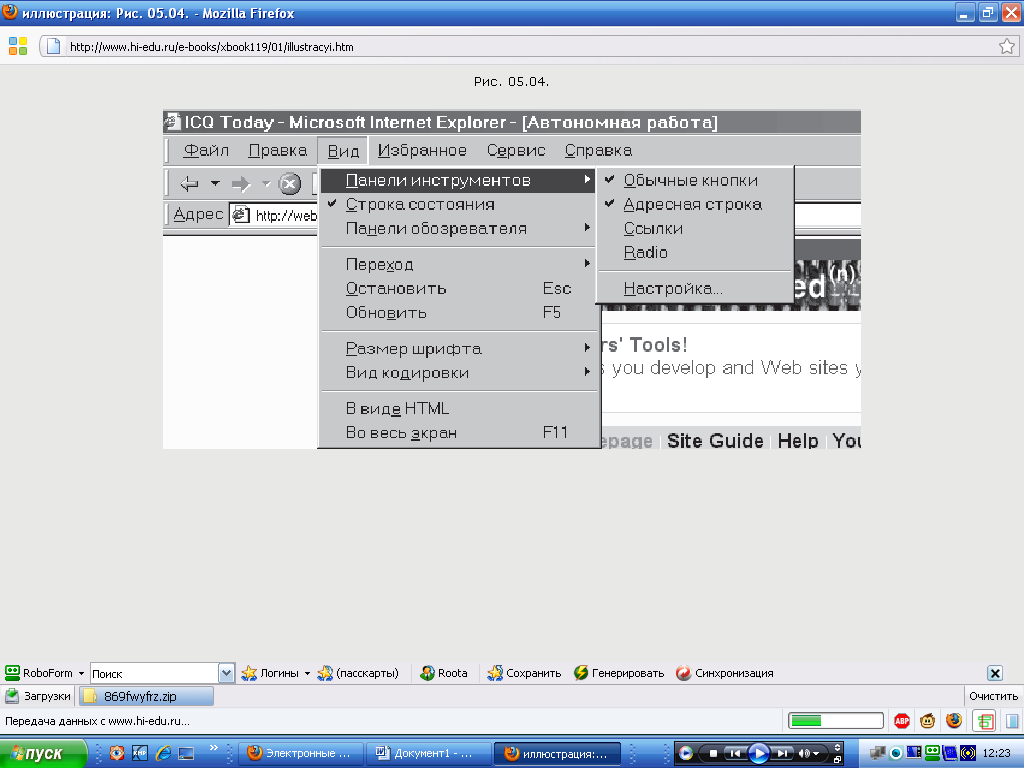Open the Сервис menu in the illustration
1024x768 pixels.
coord(516,150)
